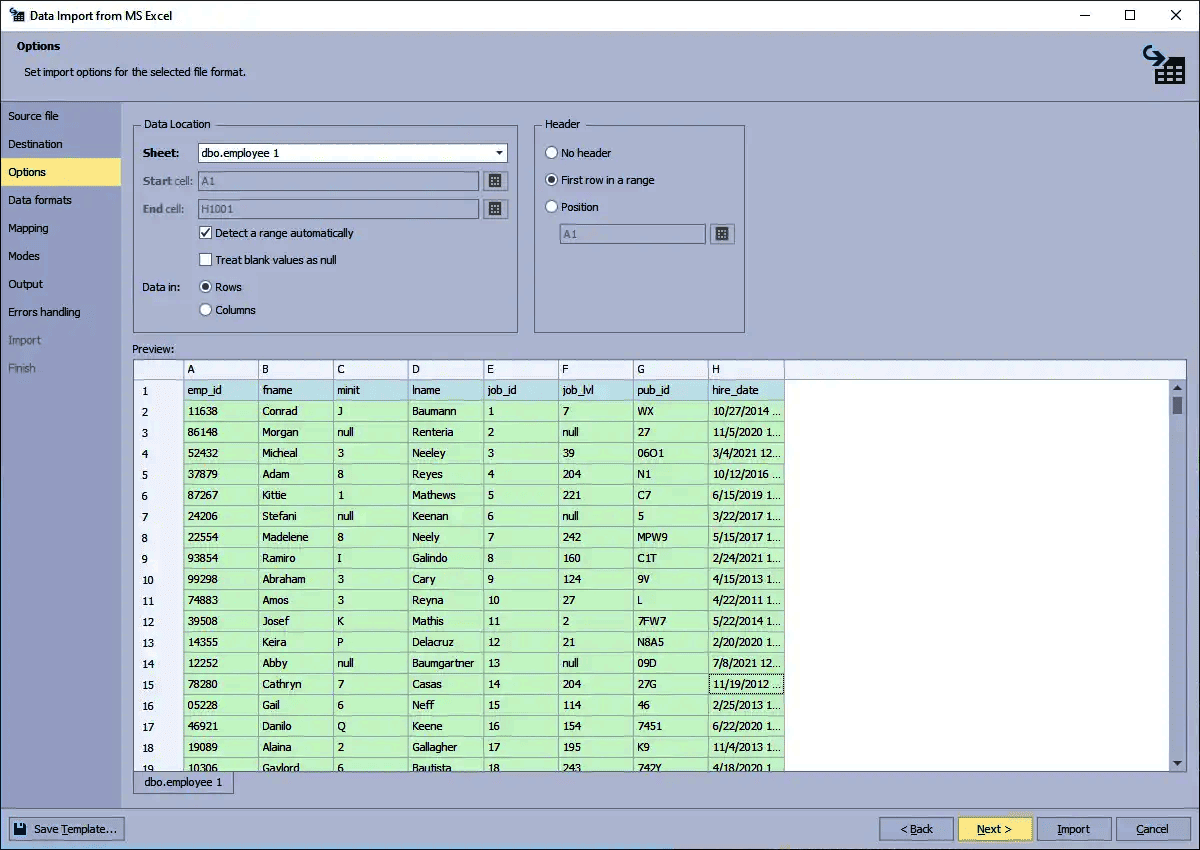Click the Save Template button

65,828
